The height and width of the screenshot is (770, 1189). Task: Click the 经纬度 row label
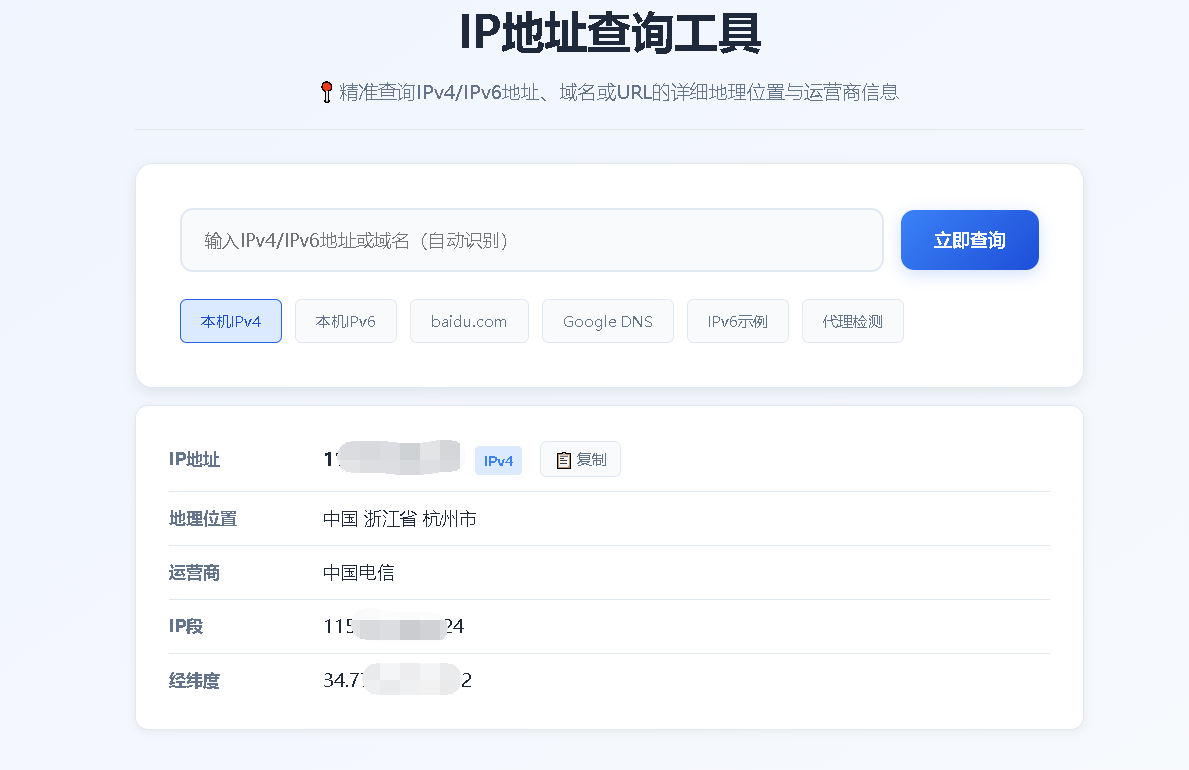point(194,681)
